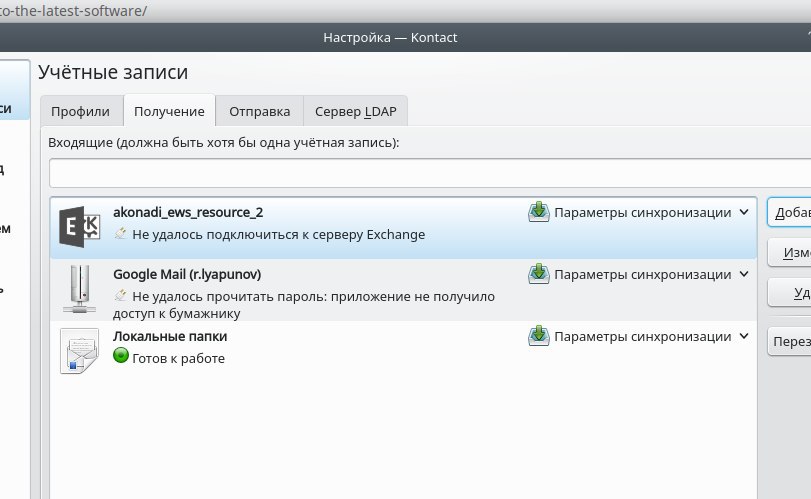
Task: Click the 'Не удалось подключиться к серверу Exchange' message
Action: (x=279, y=234)
